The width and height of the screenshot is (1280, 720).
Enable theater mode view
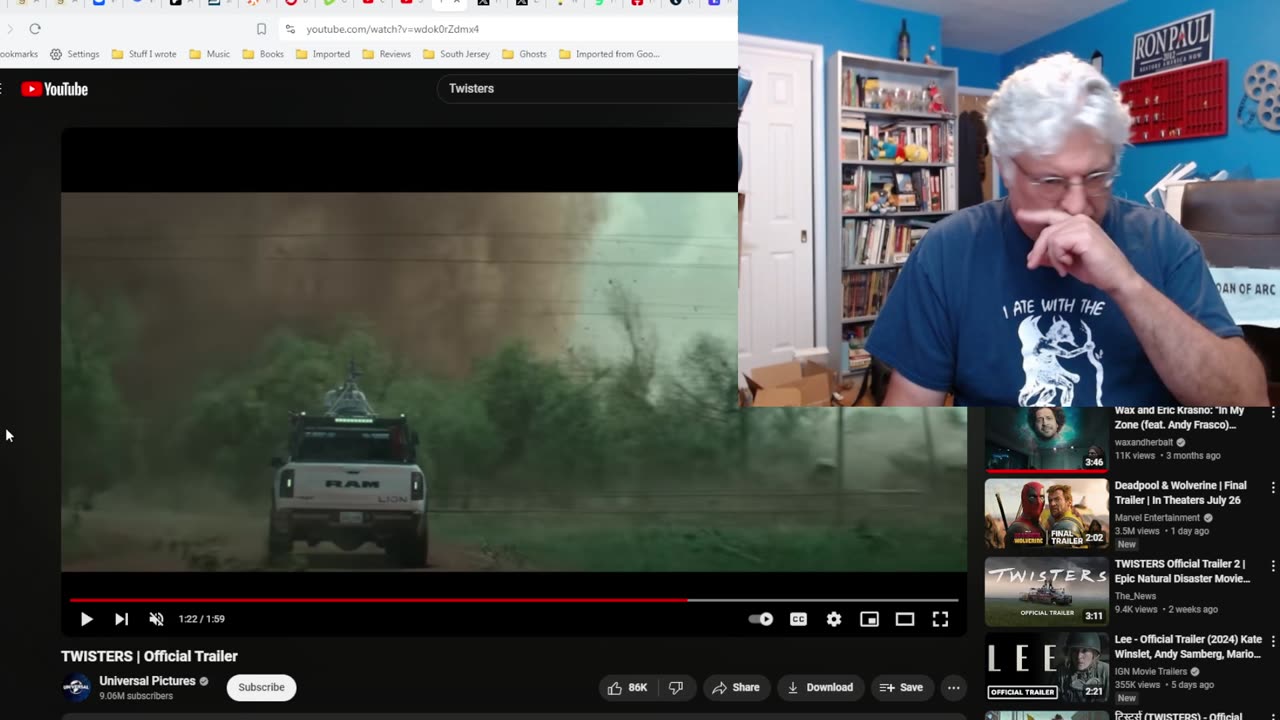click(x=905, y=619)
